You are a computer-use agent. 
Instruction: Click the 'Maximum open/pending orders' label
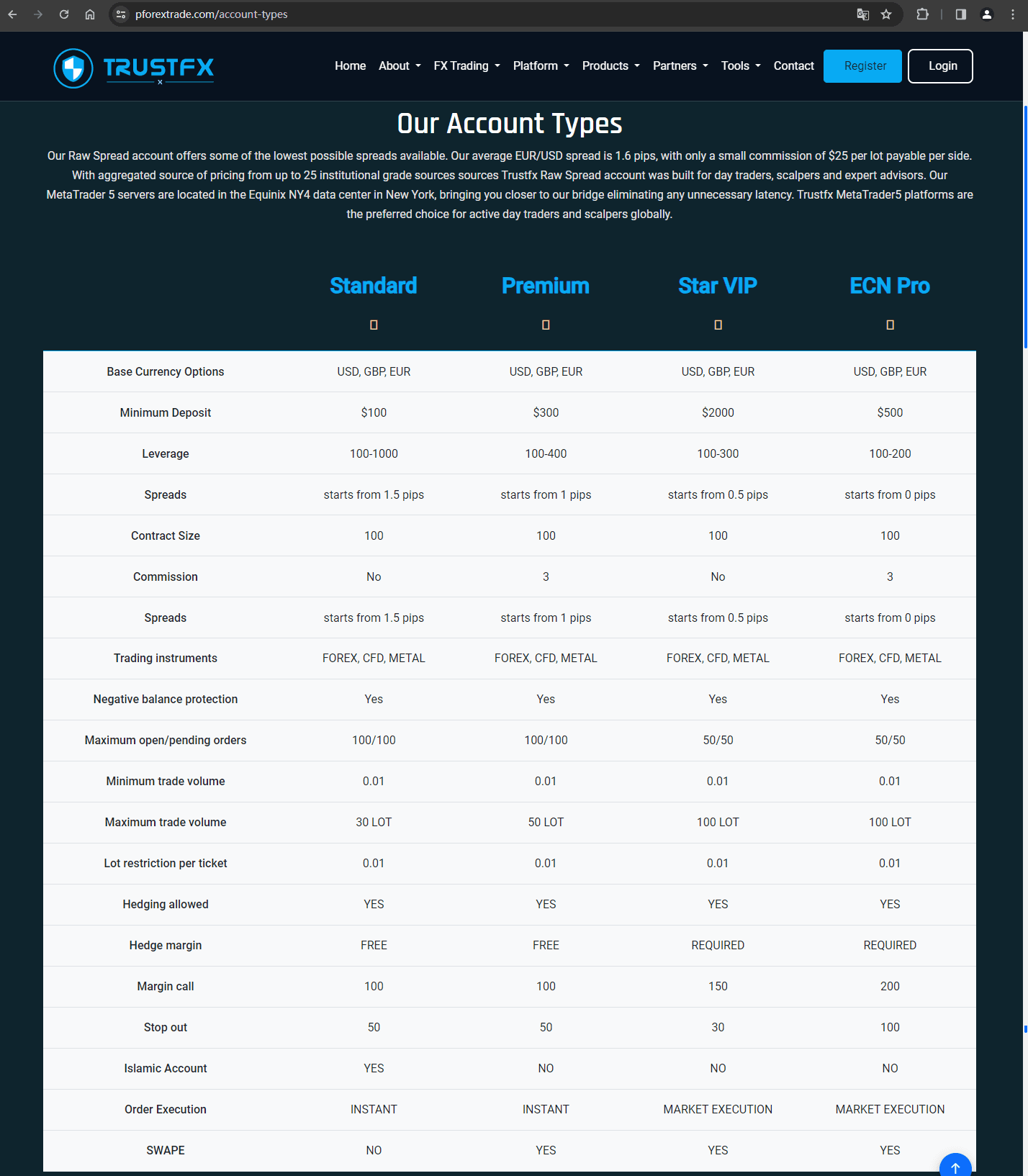[166, 740]
